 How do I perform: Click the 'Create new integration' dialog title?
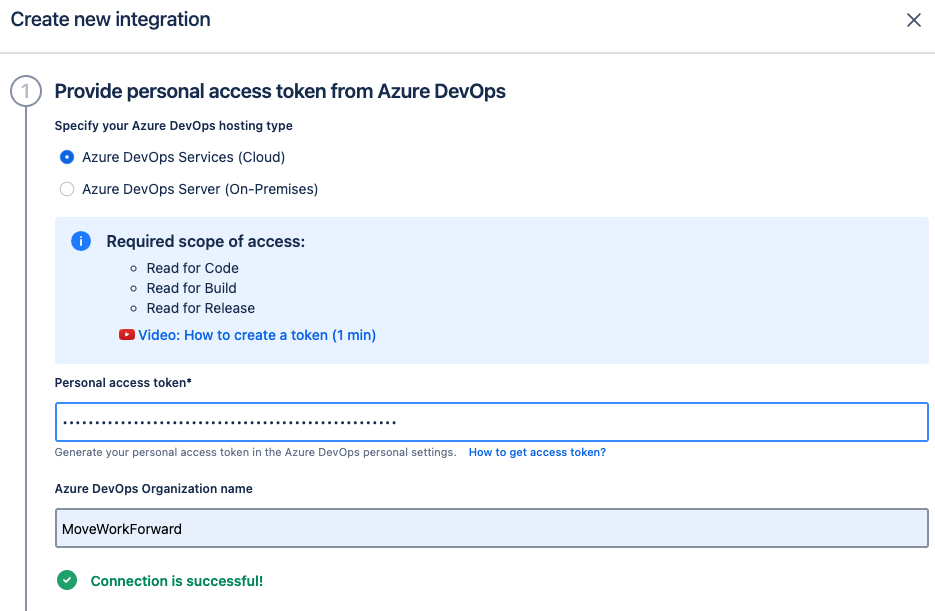point(110,19)
